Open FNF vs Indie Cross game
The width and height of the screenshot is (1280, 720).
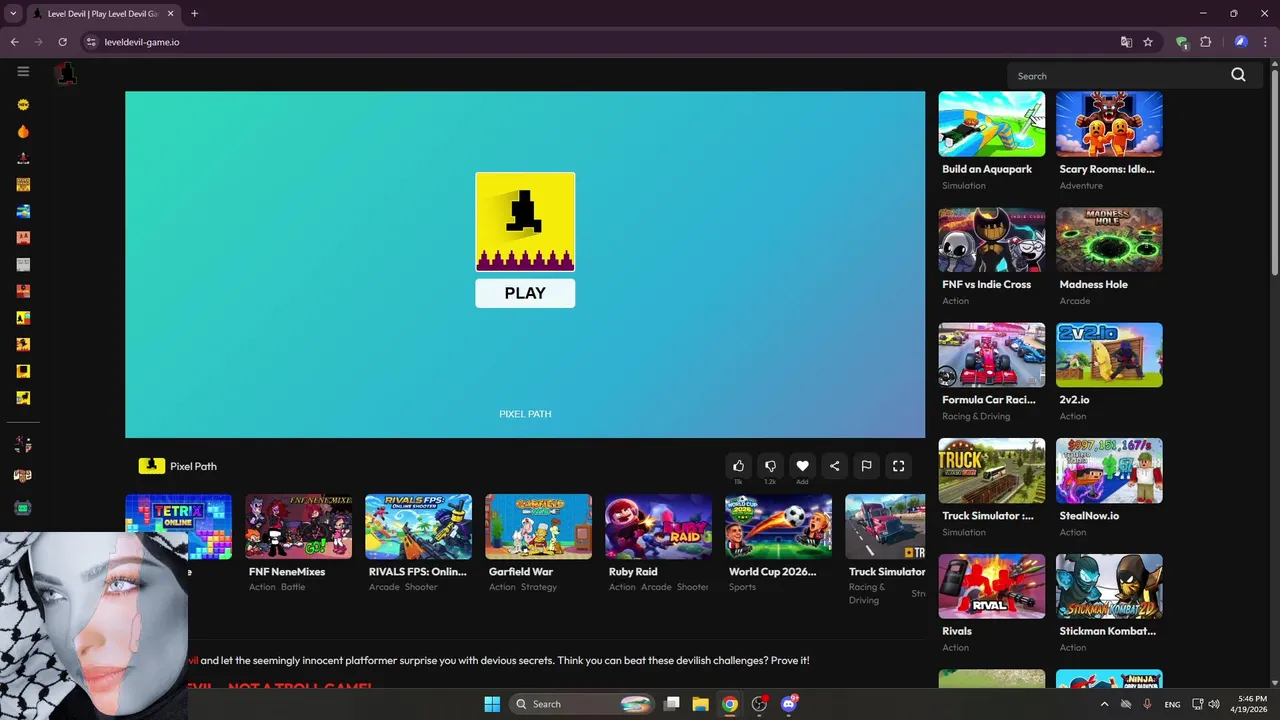(991, 240)
